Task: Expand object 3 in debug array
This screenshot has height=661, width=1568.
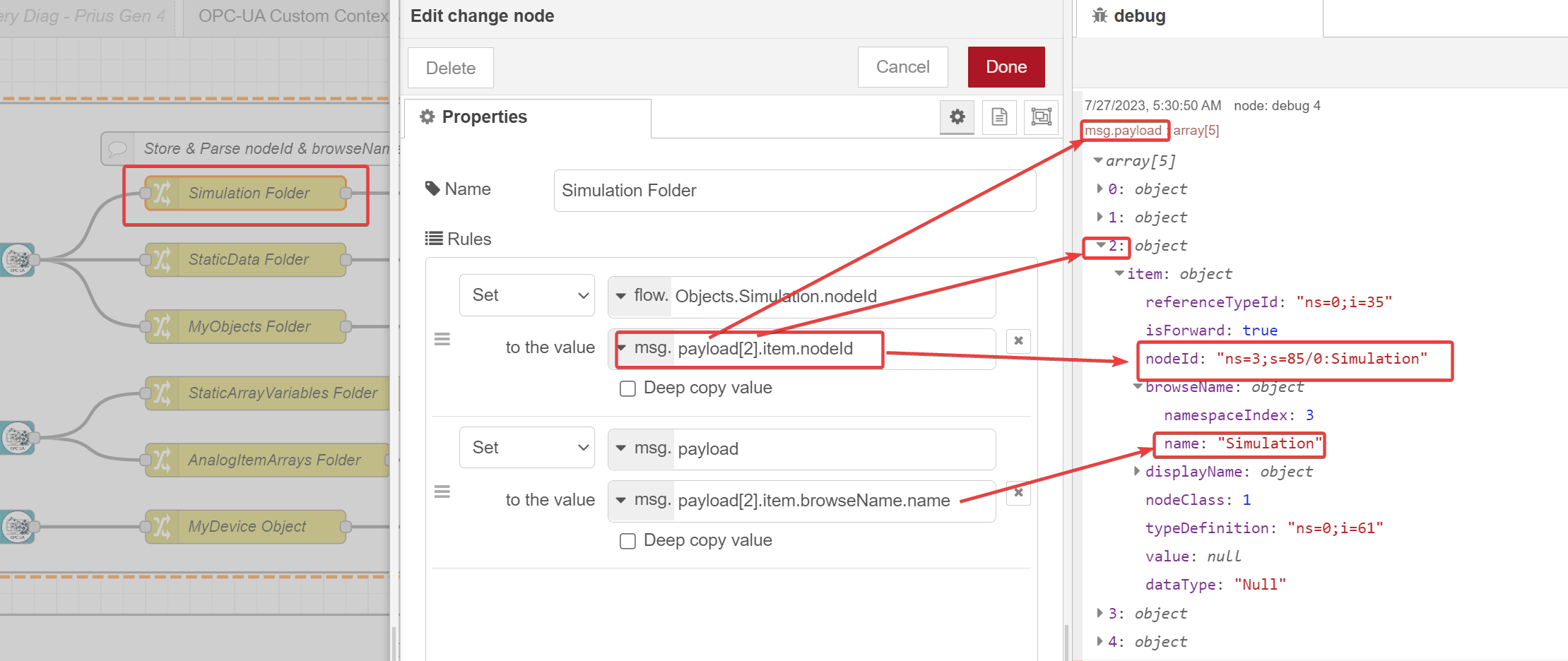Action: 1100,613
